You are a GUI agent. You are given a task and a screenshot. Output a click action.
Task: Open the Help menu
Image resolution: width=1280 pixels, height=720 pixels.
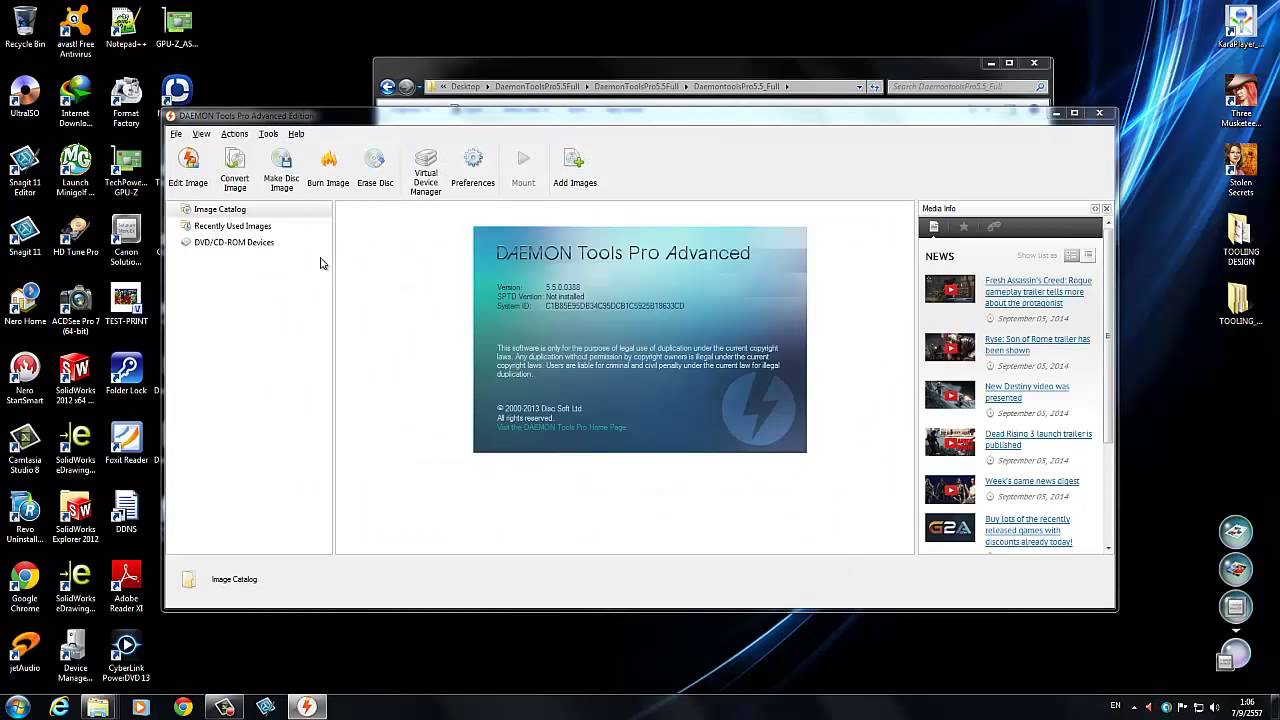coord(296,134)
